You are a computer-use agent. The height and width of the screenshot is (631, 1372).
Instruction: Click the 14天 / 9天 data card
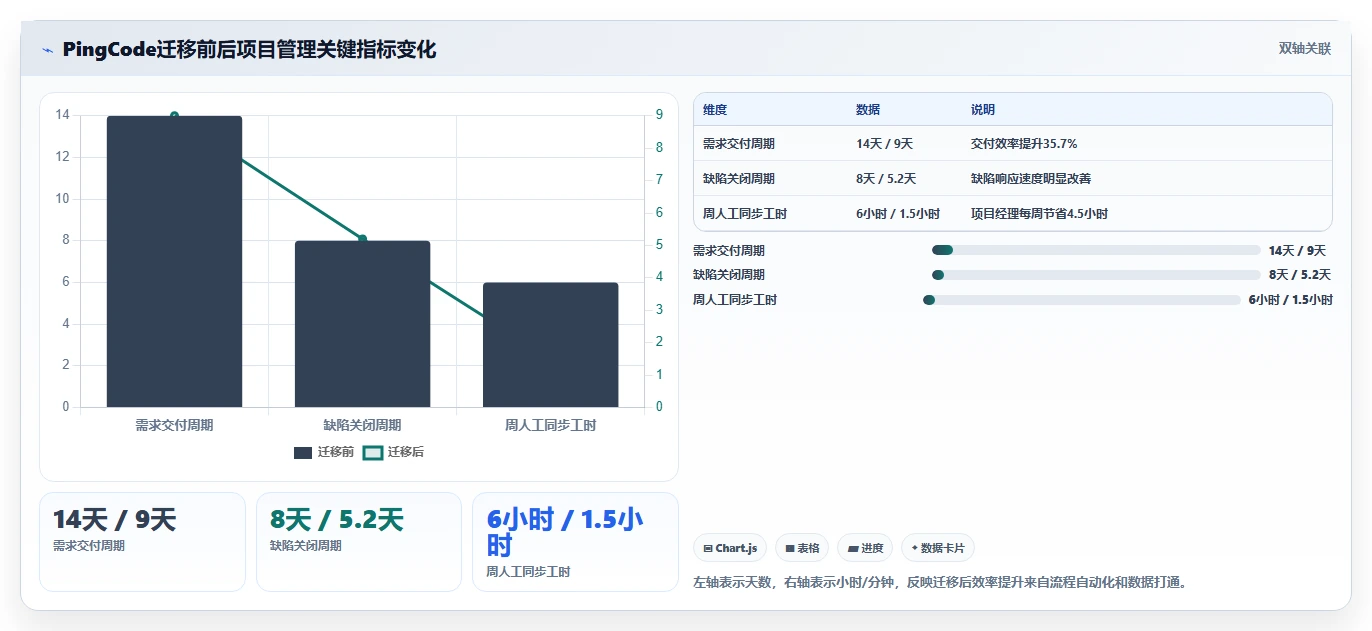[142, 542]
